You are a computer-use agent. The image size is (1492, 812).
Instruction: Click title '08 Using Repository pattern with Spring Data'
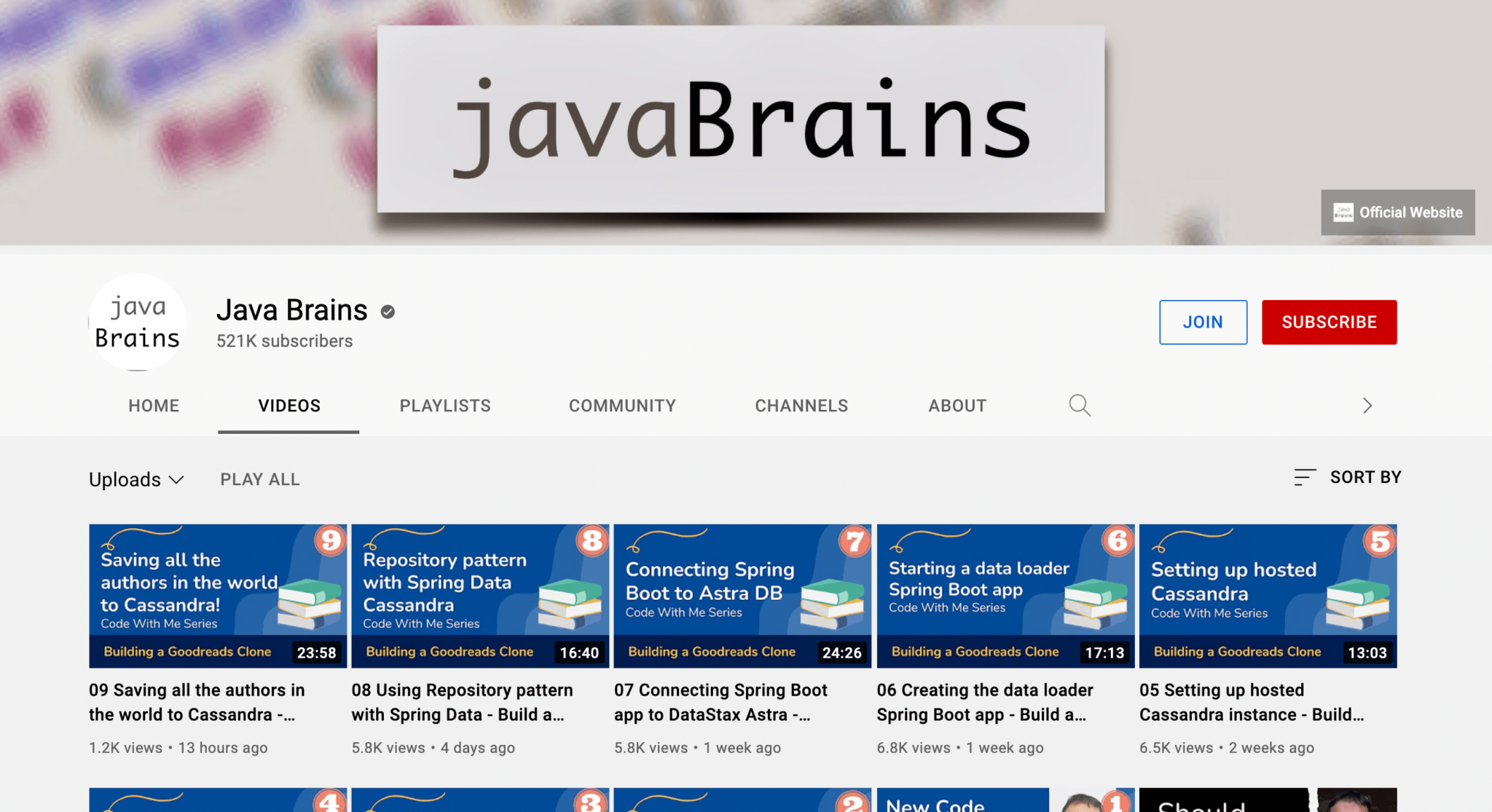click(x=462, y=702)
